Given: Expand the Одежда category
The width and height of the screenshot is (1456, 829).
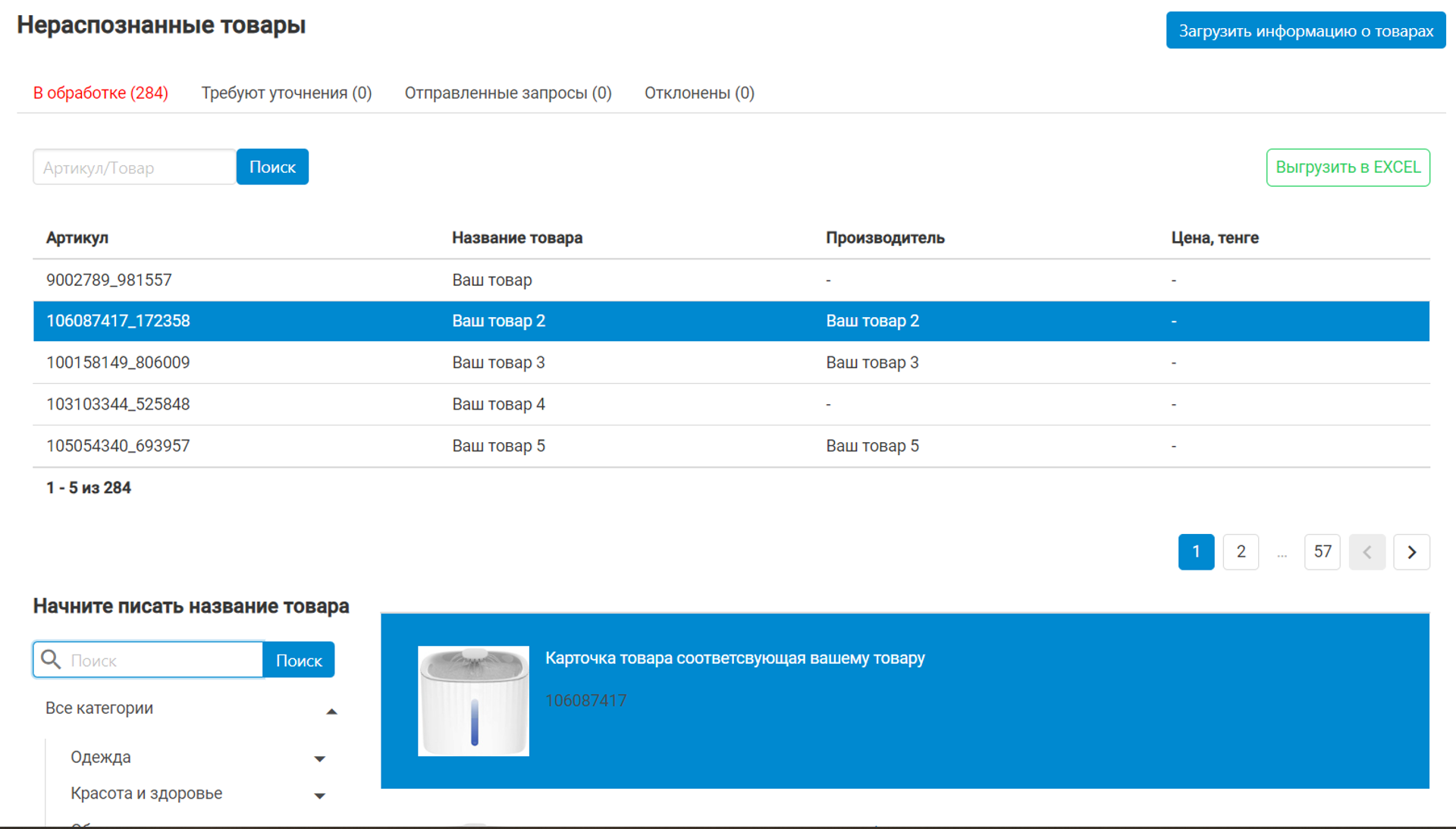Looking at the screenshot, I should (319, 758).
